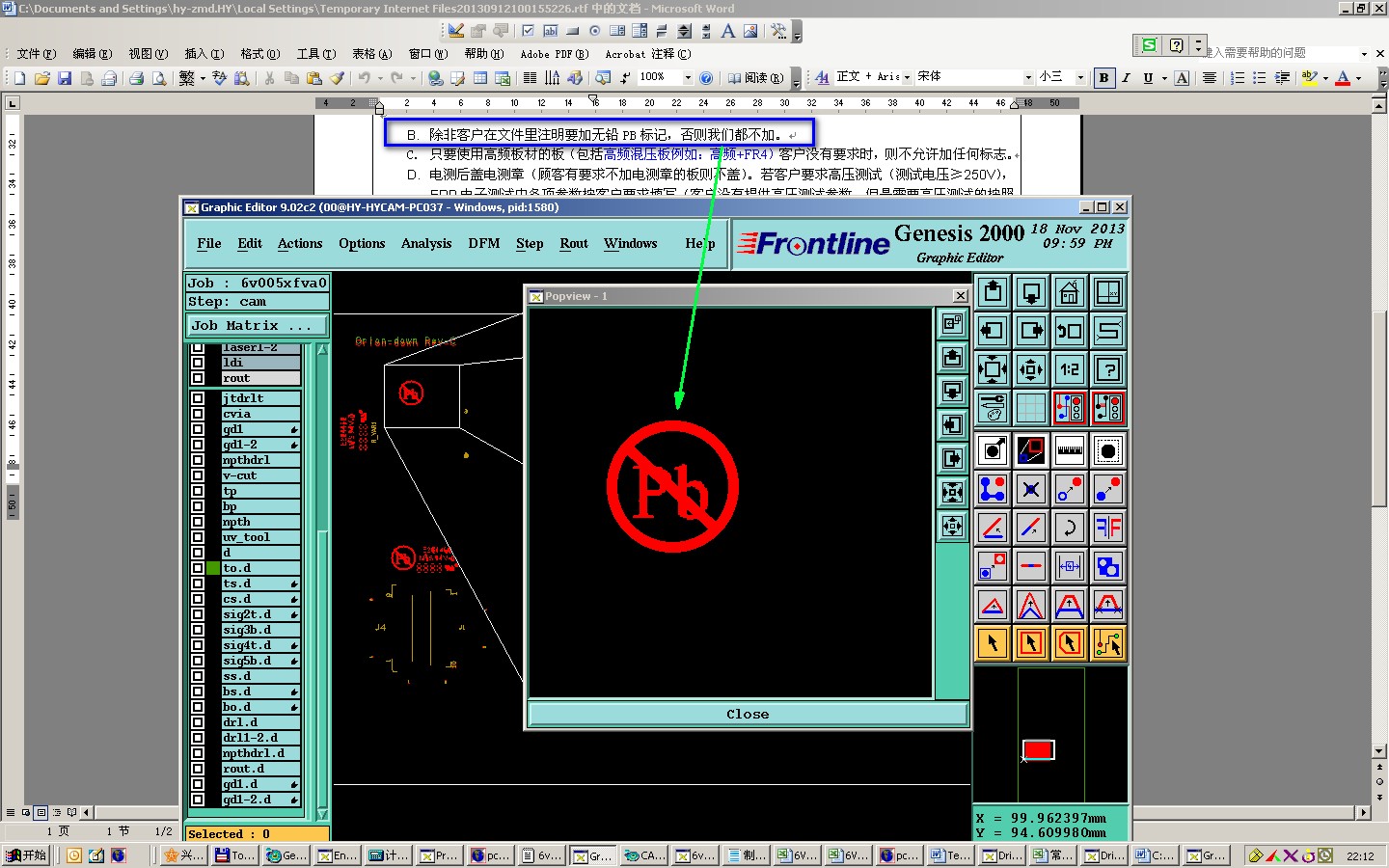Open the Word 格式(O) menu
Viewport: 1389px width, 868px height.
pos(260,54)
